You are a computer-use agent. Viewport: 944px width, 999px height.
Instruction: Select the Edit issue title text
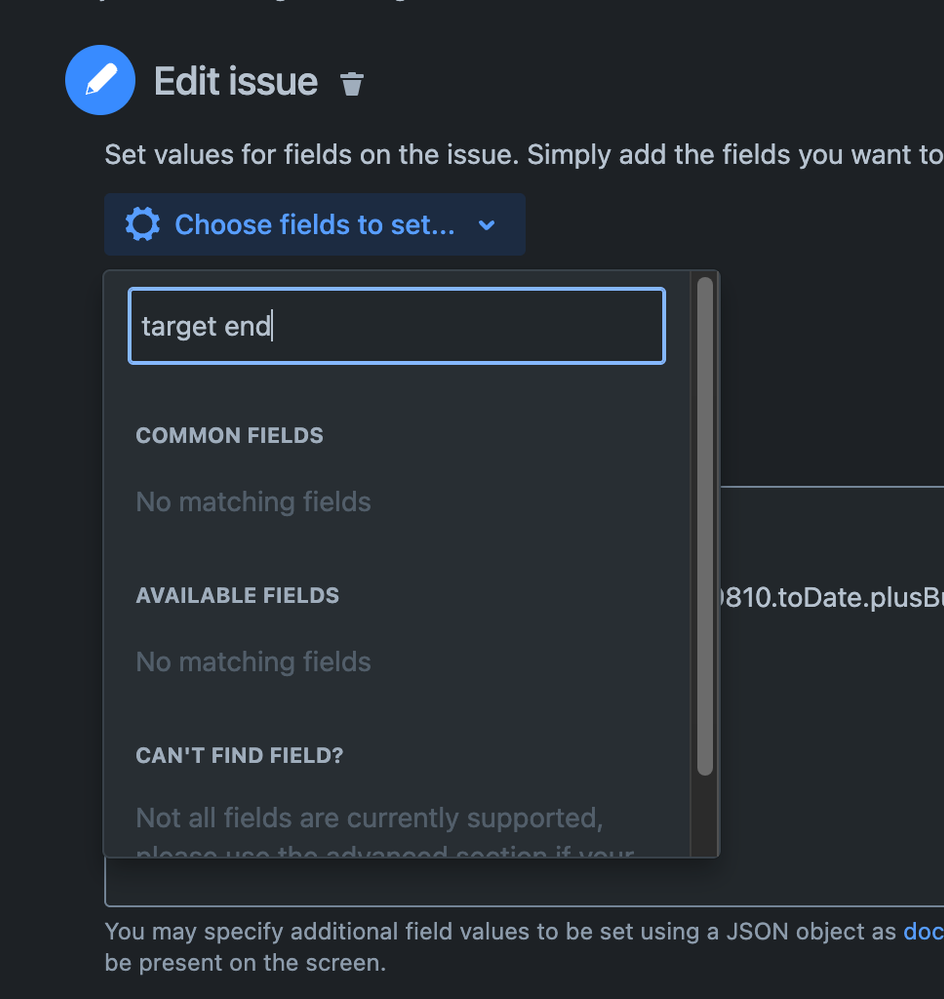[x=236, y=82]
